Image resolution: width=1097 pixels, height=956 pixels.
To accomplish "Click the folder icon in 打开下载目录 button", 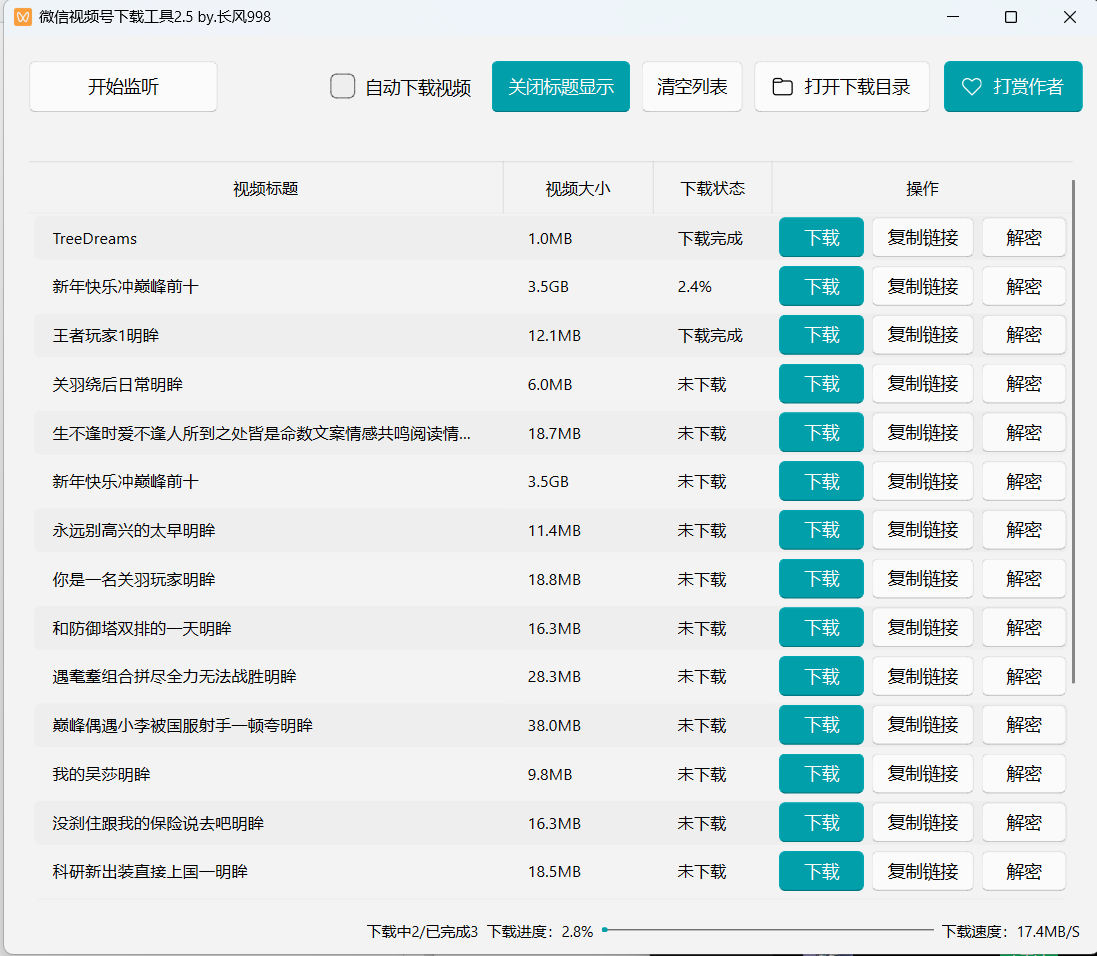I will [782, 87].
